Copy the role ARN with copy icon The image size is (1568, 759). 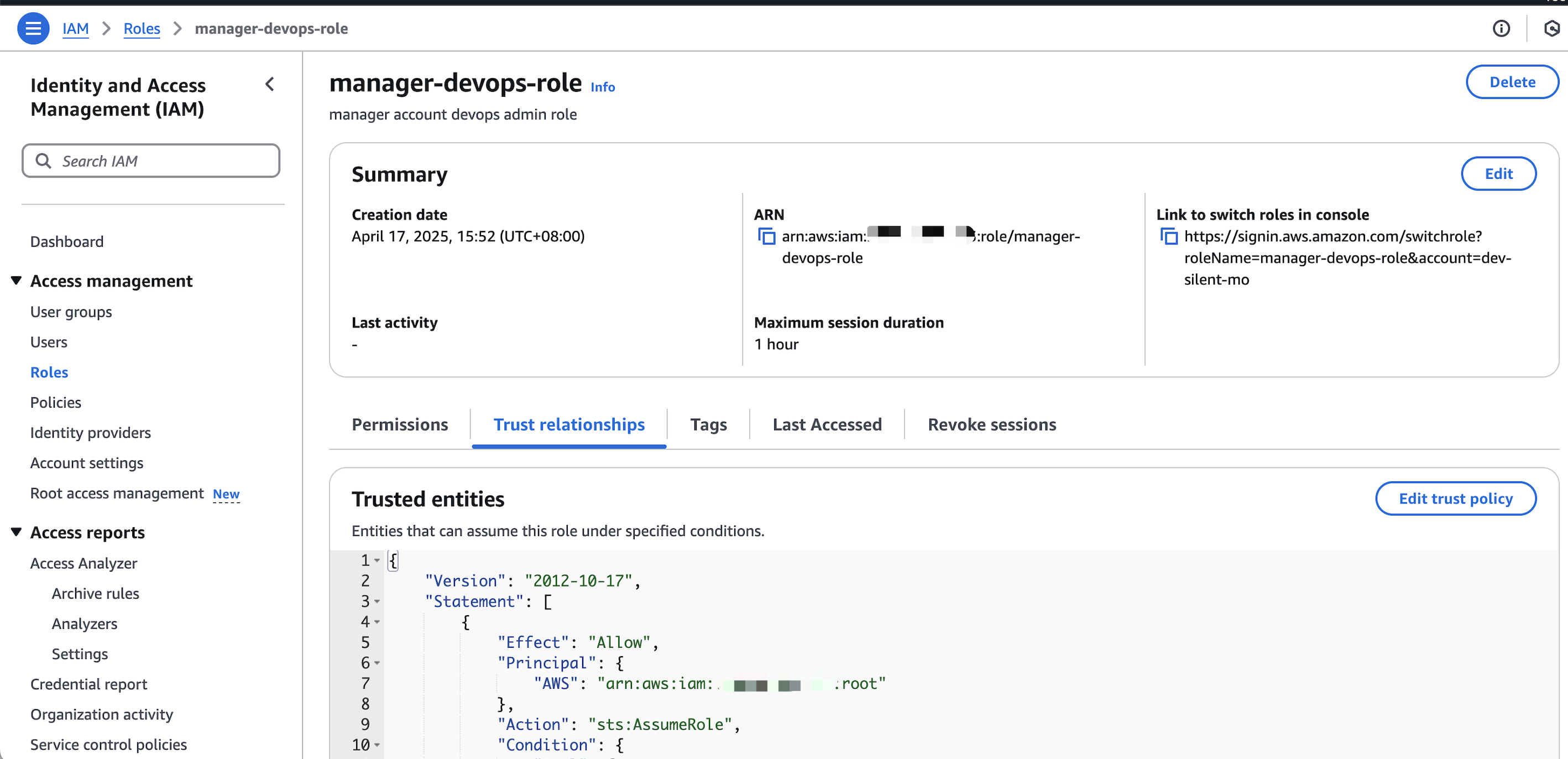pyautogui.click(x=766, y=236)
